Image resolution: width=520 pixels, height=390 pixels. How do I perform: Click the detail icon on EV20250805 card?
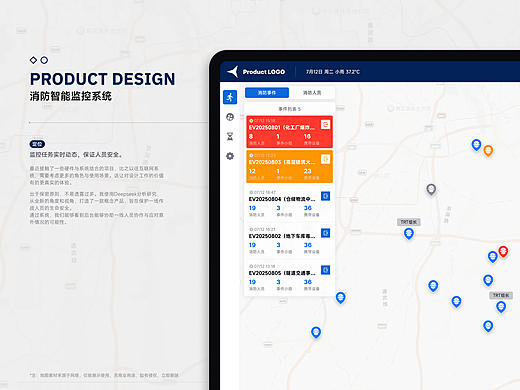(325, 270)
